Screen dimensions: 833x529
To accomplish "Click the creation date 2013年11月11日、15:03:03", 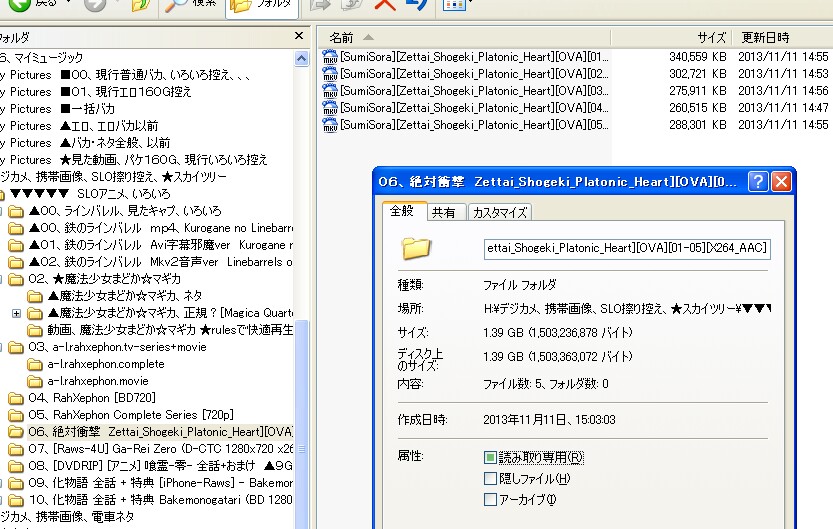I will [549, 420].
